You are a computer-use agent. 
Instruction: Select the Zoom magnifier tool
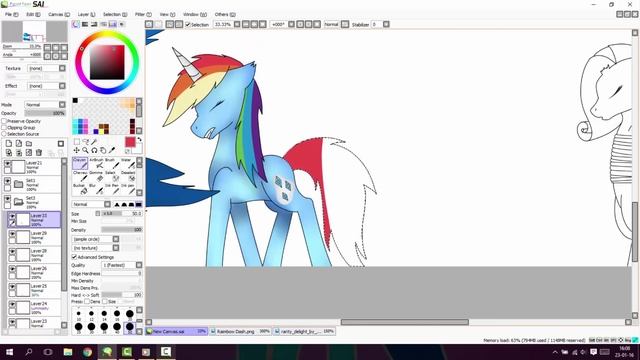pyautogui.click(x=85, y=150)
